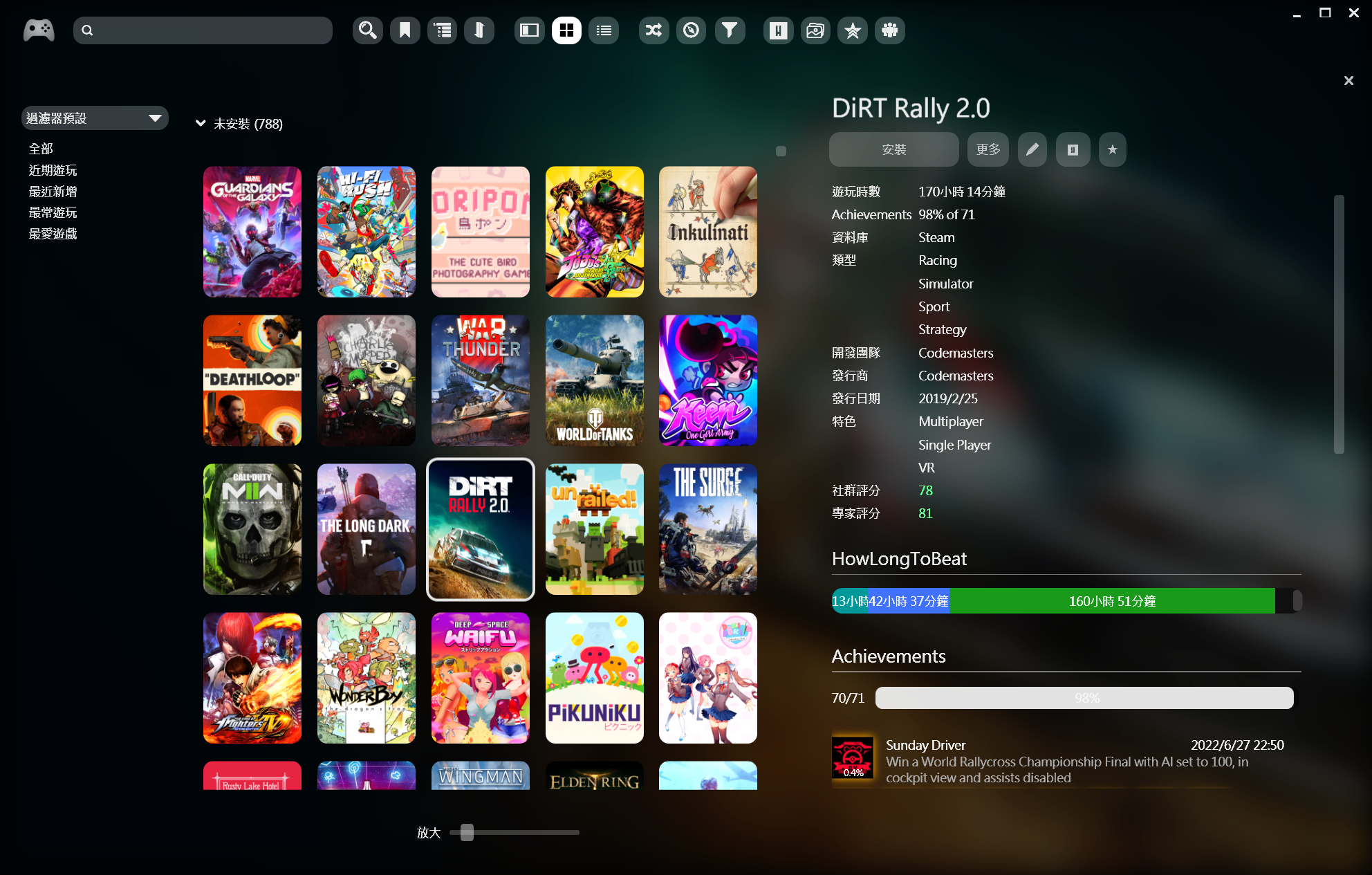Select the 全部 filter preset
Viewport: 1372px width, 875px height.
[41, 149]
